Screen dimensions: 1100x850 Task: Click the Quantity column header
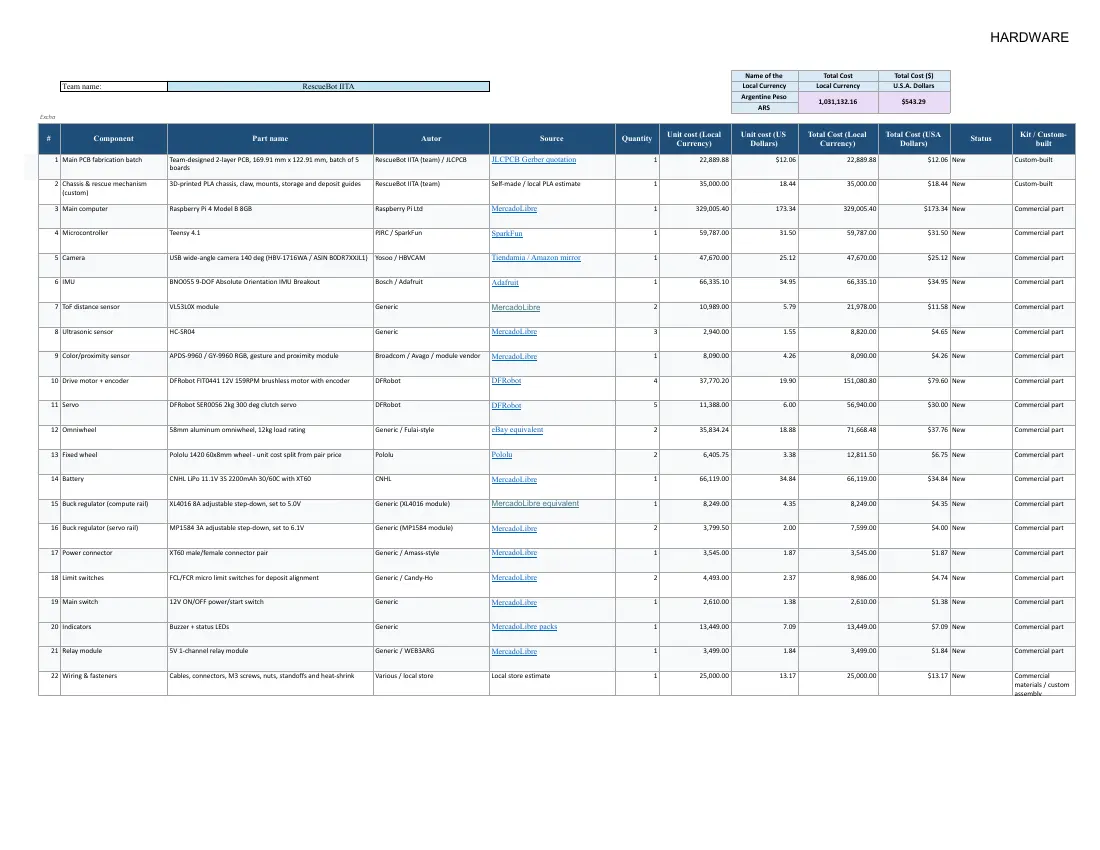point(637,139)
